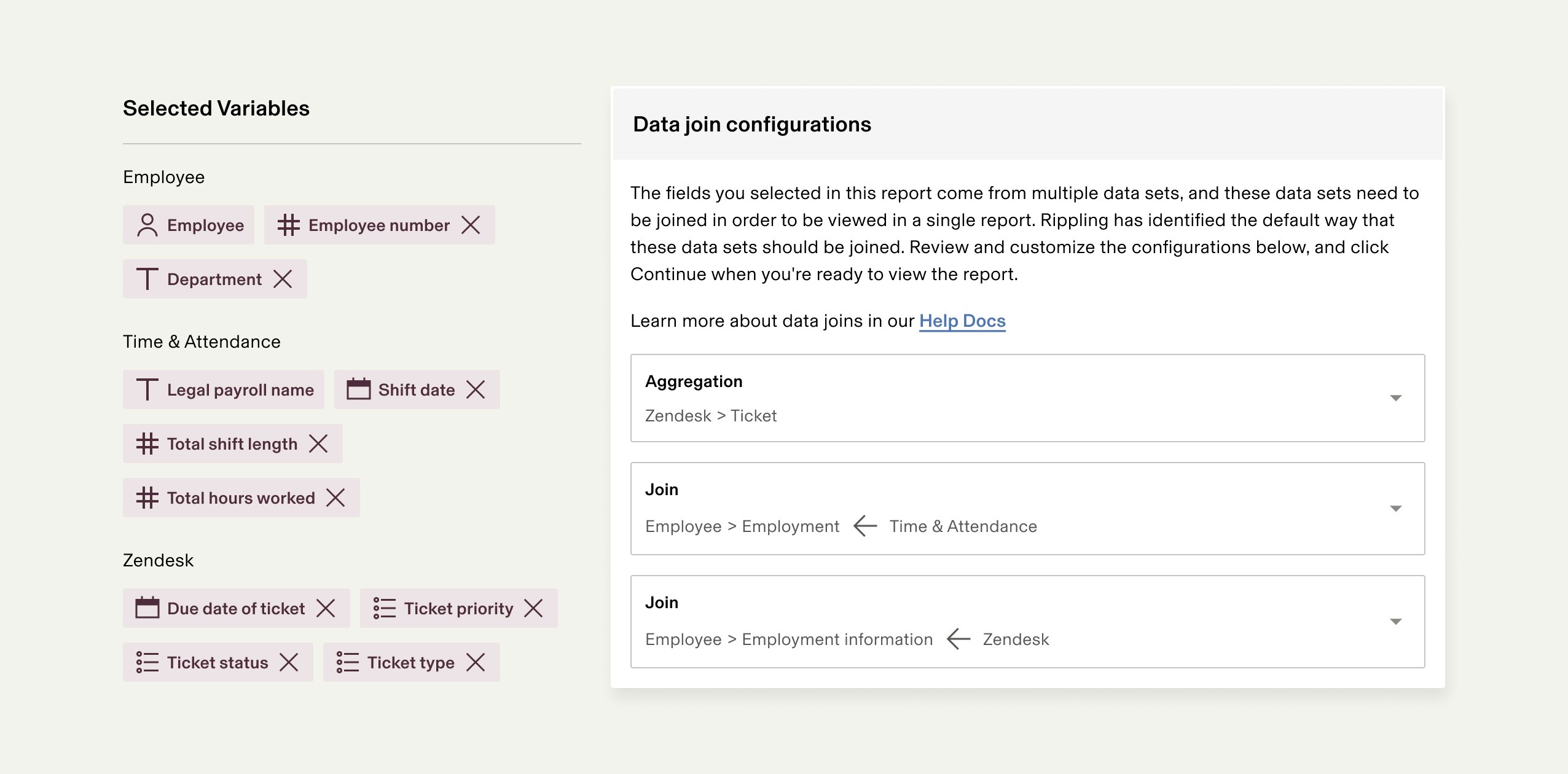The width and height of the screenshot is (1568, 774).
Task: Remove Due date of ticket variable
Action: coord(326,608)
